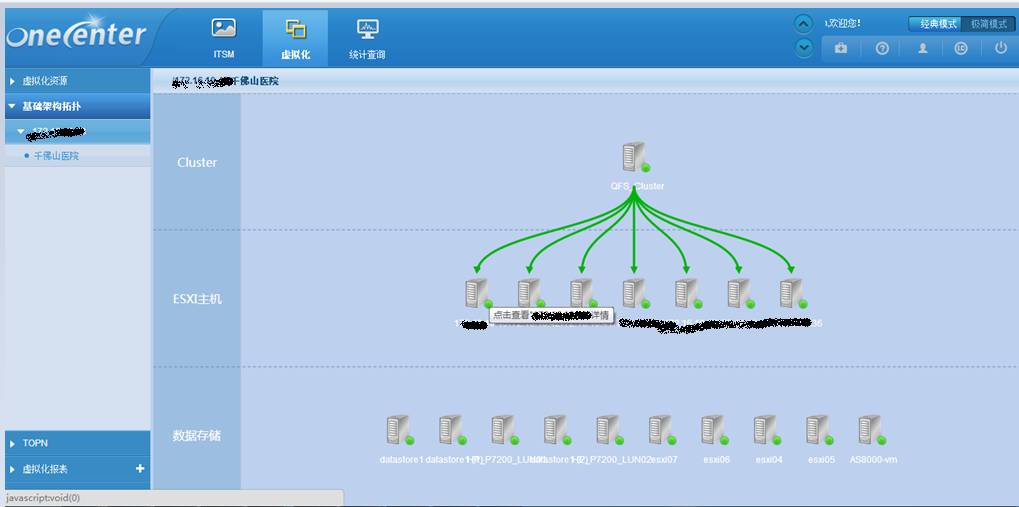1019x507 pixels.
Task: Switch to 极简模式 minimal mode
Action: coord(988,23)
